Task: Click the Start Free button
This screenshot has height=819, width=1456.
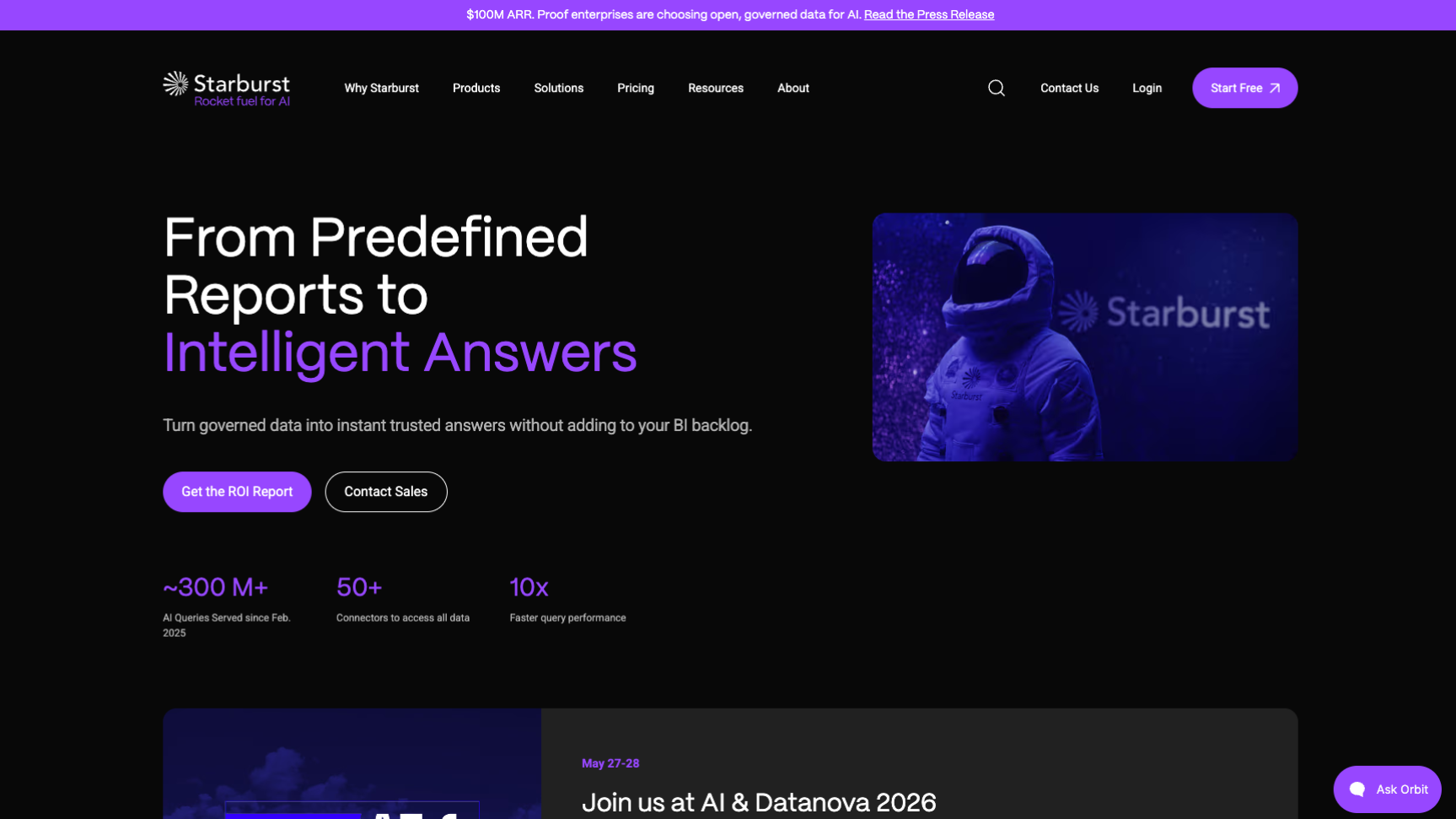Action: tap(1244, 88)
